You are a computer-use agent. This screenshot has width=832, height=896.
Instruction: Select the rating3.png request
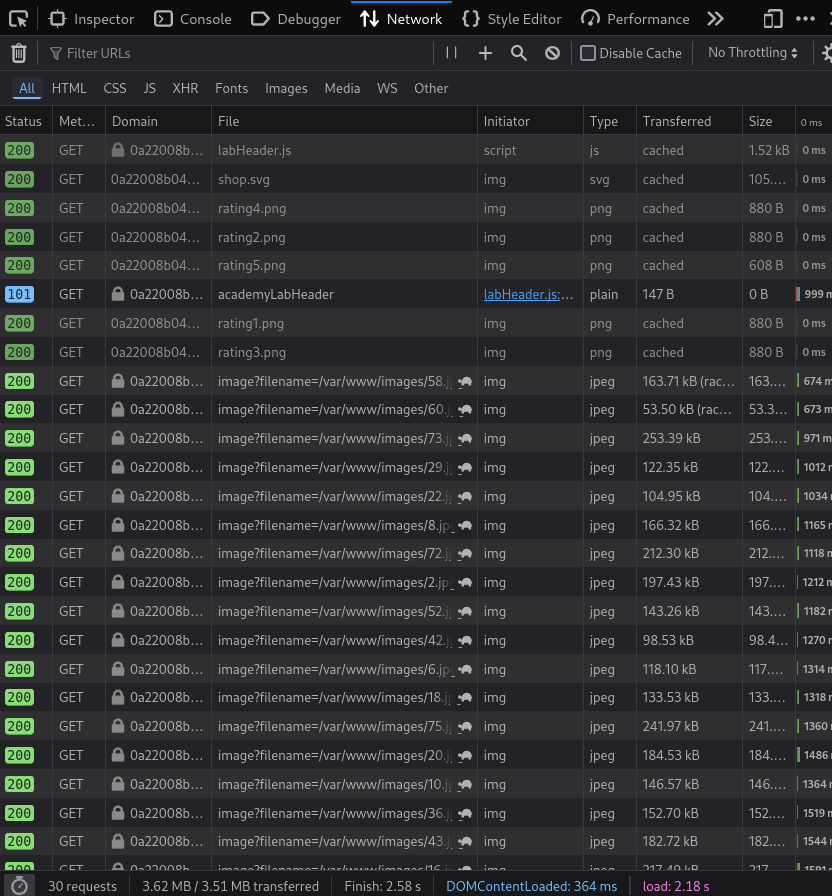416,352
